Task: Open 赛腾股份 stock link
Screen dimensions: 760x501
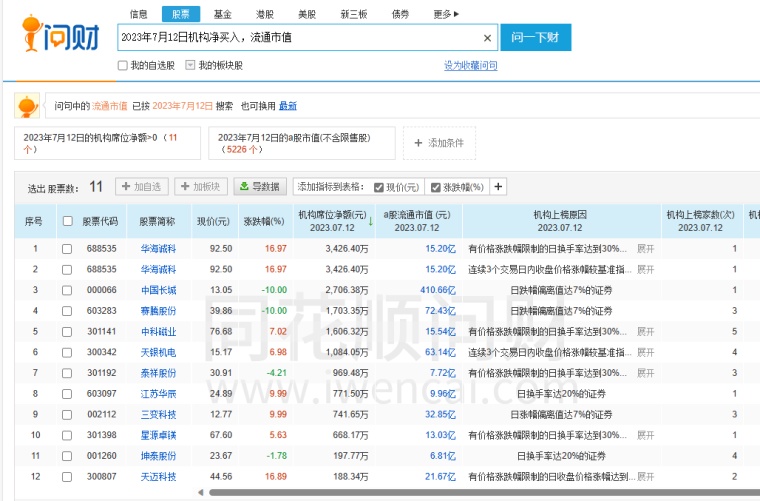Action: coord(158,311)
